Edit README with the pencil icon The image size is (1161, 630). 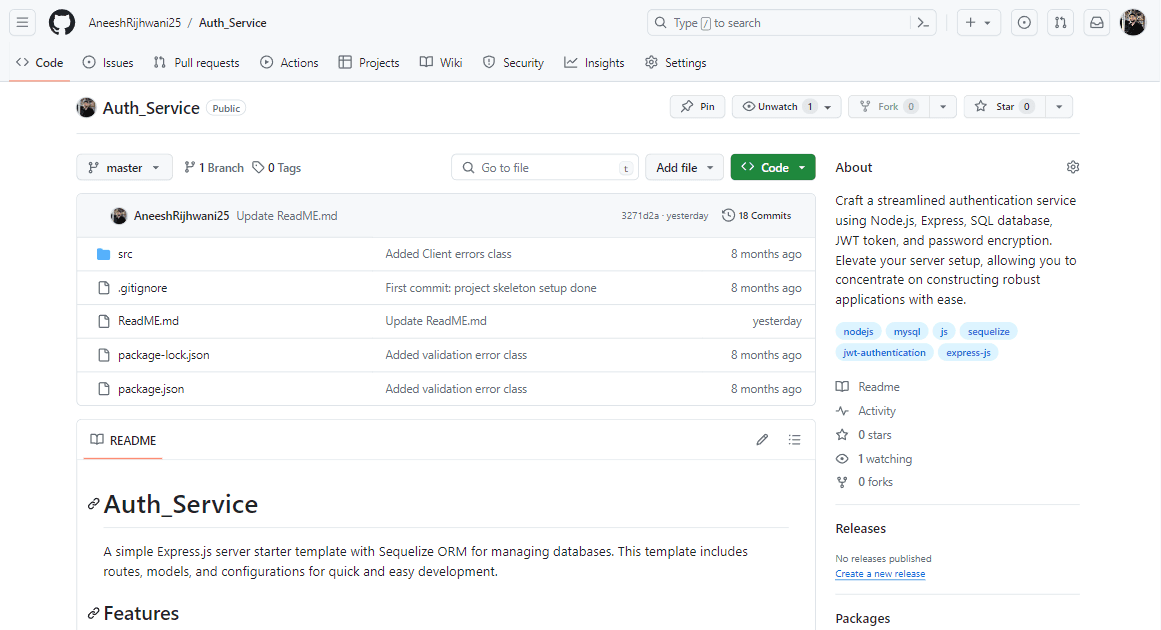click(x=762, y=440)
